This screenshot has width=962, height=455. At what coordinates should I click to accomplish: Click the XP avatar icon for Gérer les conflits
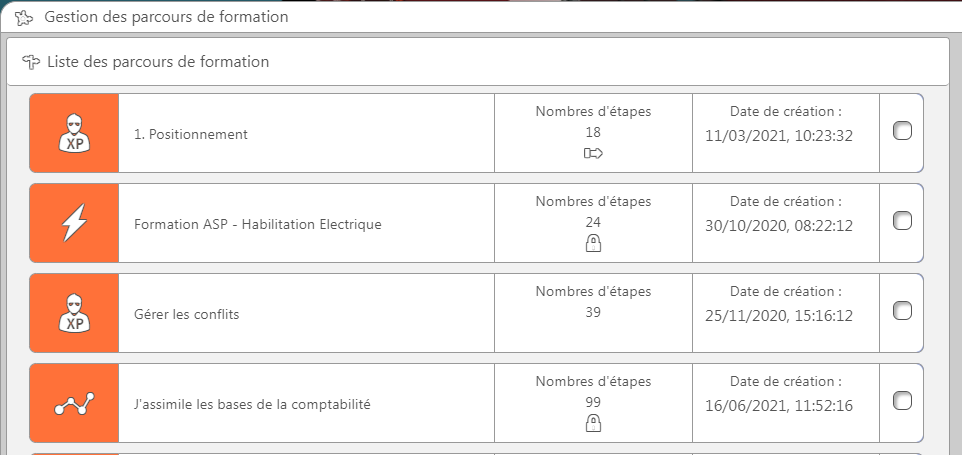[x=74, y=313]
